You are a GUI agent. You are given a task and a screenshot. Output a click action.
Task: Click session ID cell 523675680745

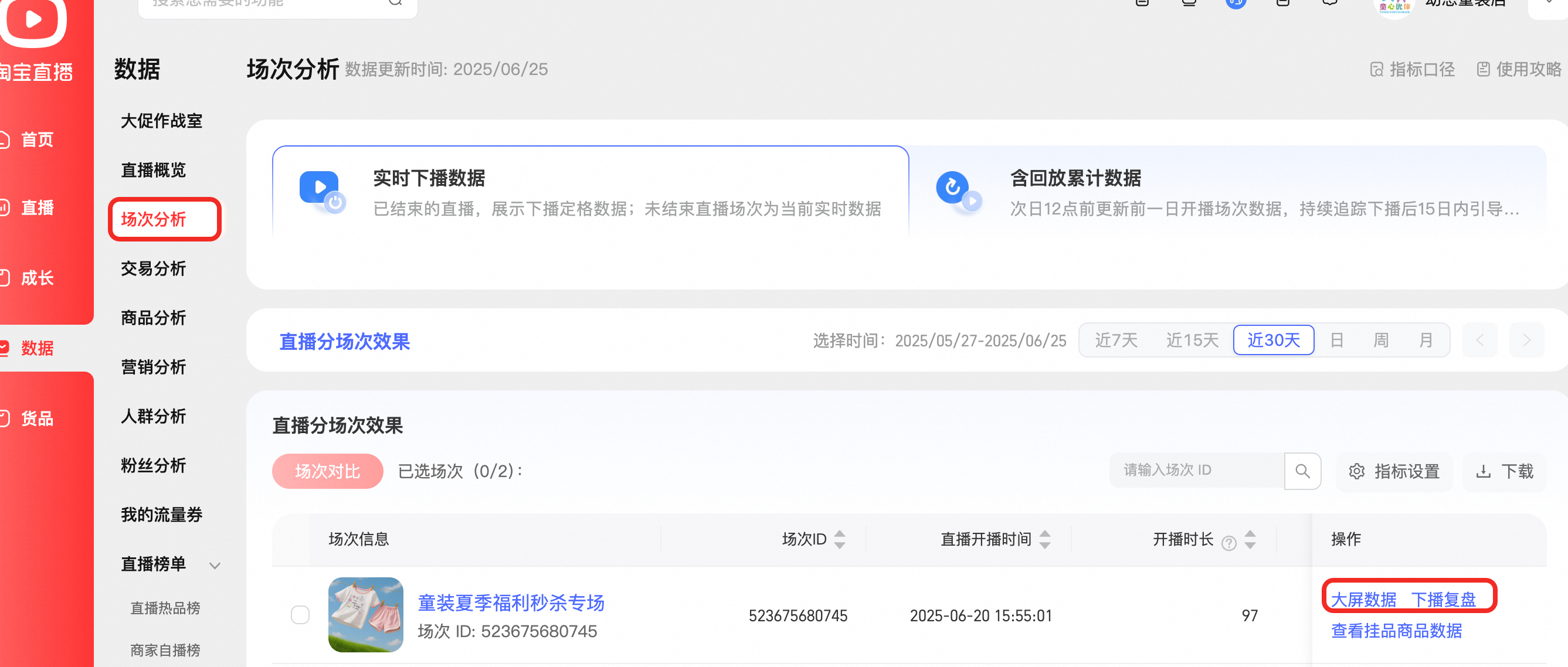tap(797, 615)
